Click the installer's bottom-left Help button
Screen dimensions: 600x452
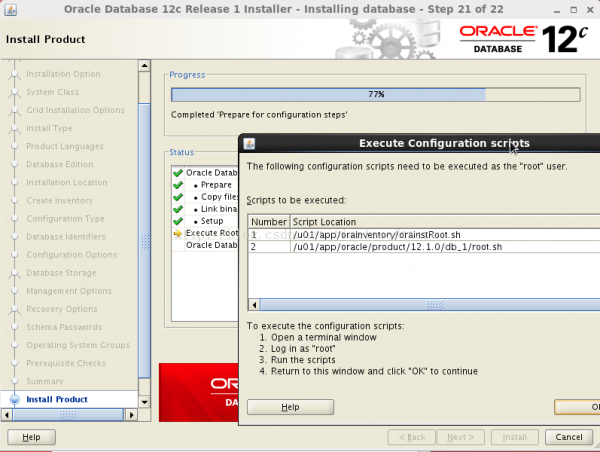pyautogui.click(x=31, y=437)
